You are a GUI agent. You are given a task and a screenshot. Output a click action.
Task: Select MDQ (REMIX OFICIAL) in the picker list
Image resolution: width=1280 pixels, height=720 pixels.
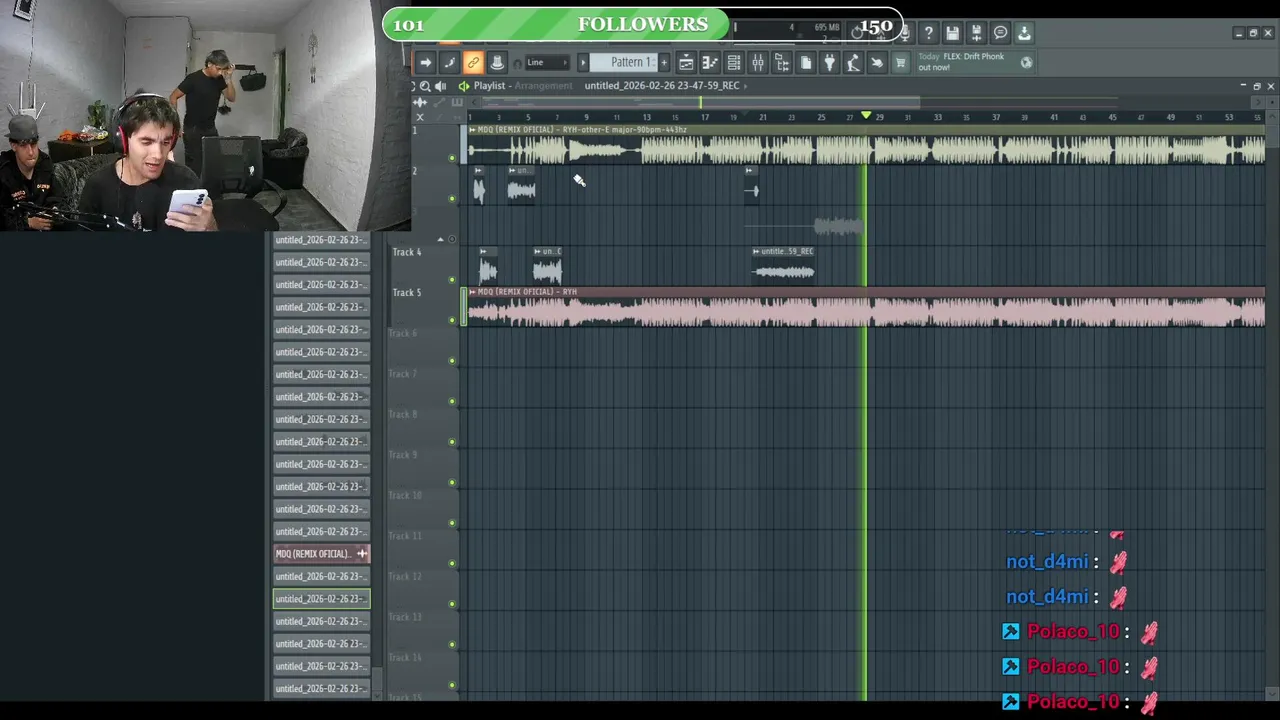(x=321, y=554)
